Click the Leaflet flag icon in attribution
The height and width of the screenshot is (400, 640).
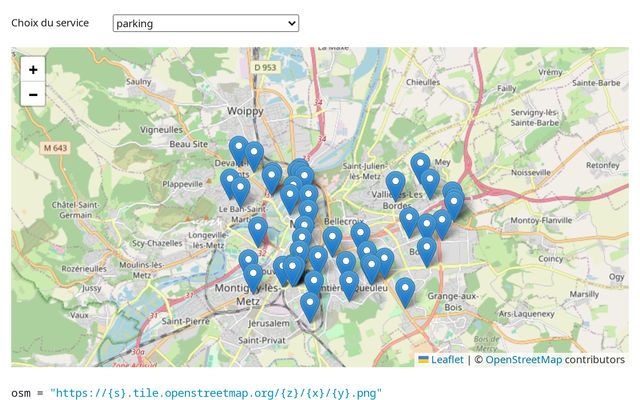click(x=423, y=360)
